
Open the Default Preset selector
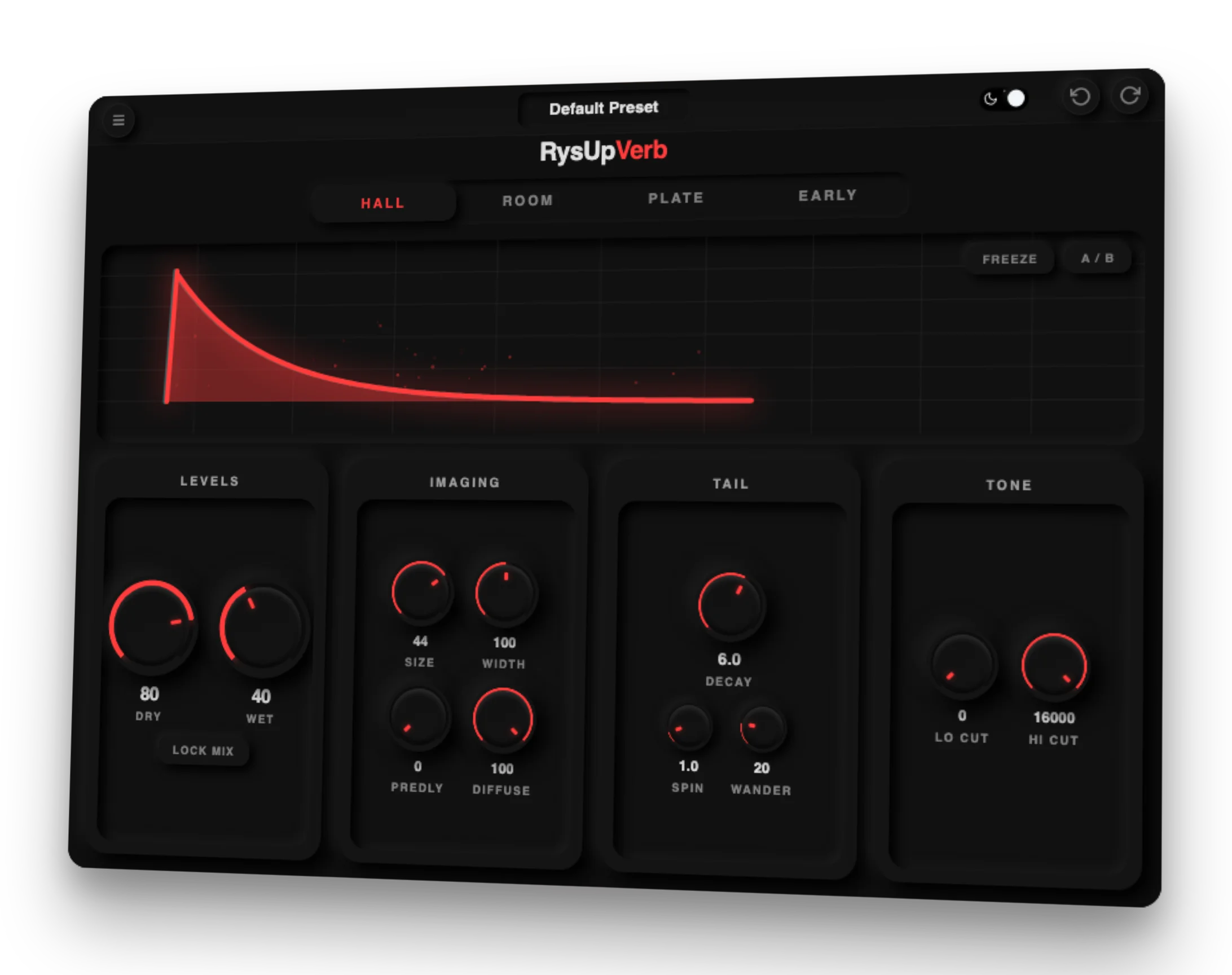[603, 108]
